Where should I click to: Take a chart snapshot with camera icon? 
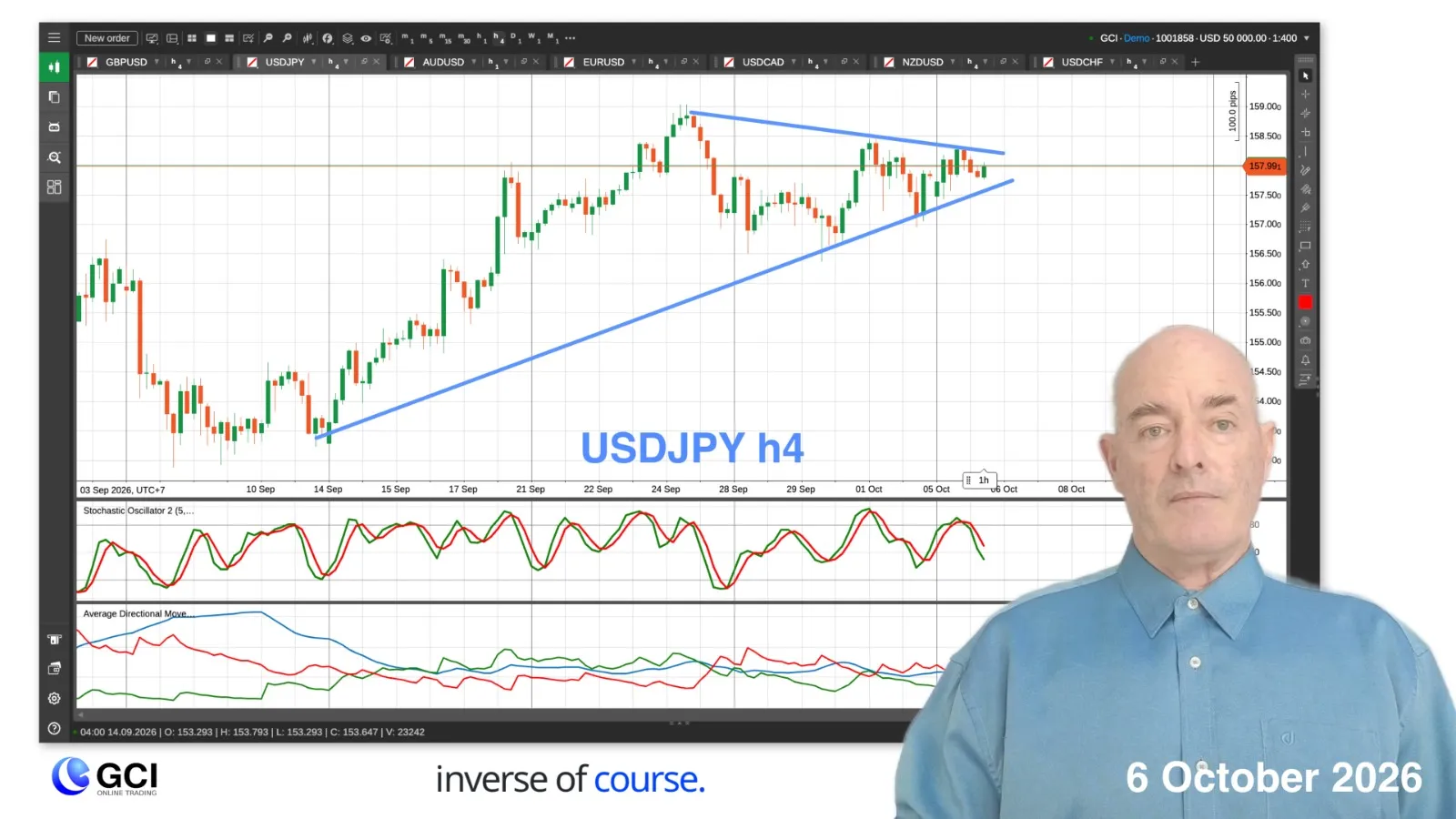click(x=1305, y=340)
